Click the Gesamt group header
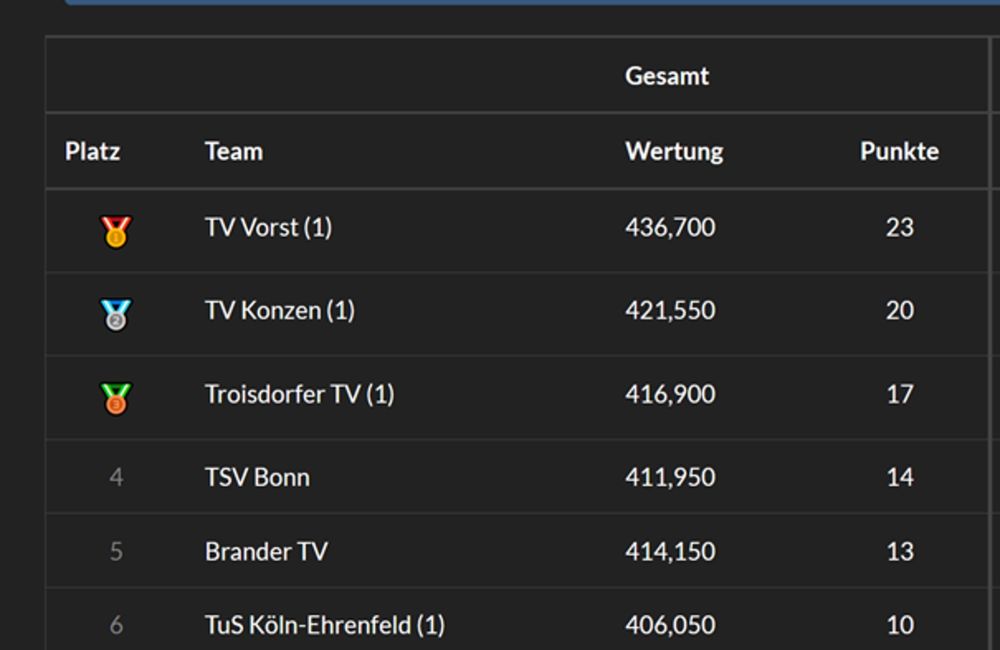This screenshot has height=650, width=1000. click(667, 76)
